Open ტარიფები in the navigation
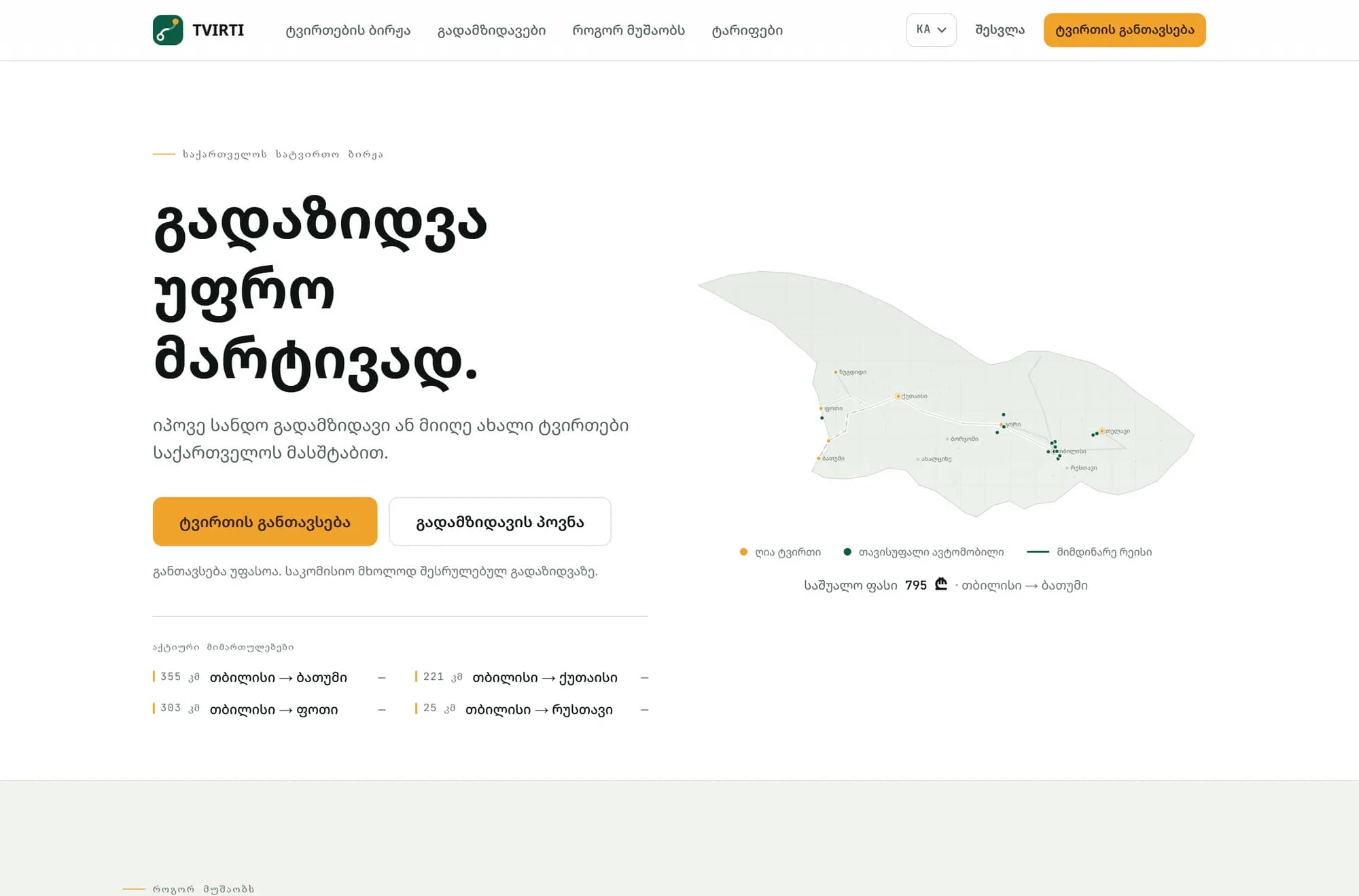1359x896 pixels. pyautogui.click(x=747, y=31)
